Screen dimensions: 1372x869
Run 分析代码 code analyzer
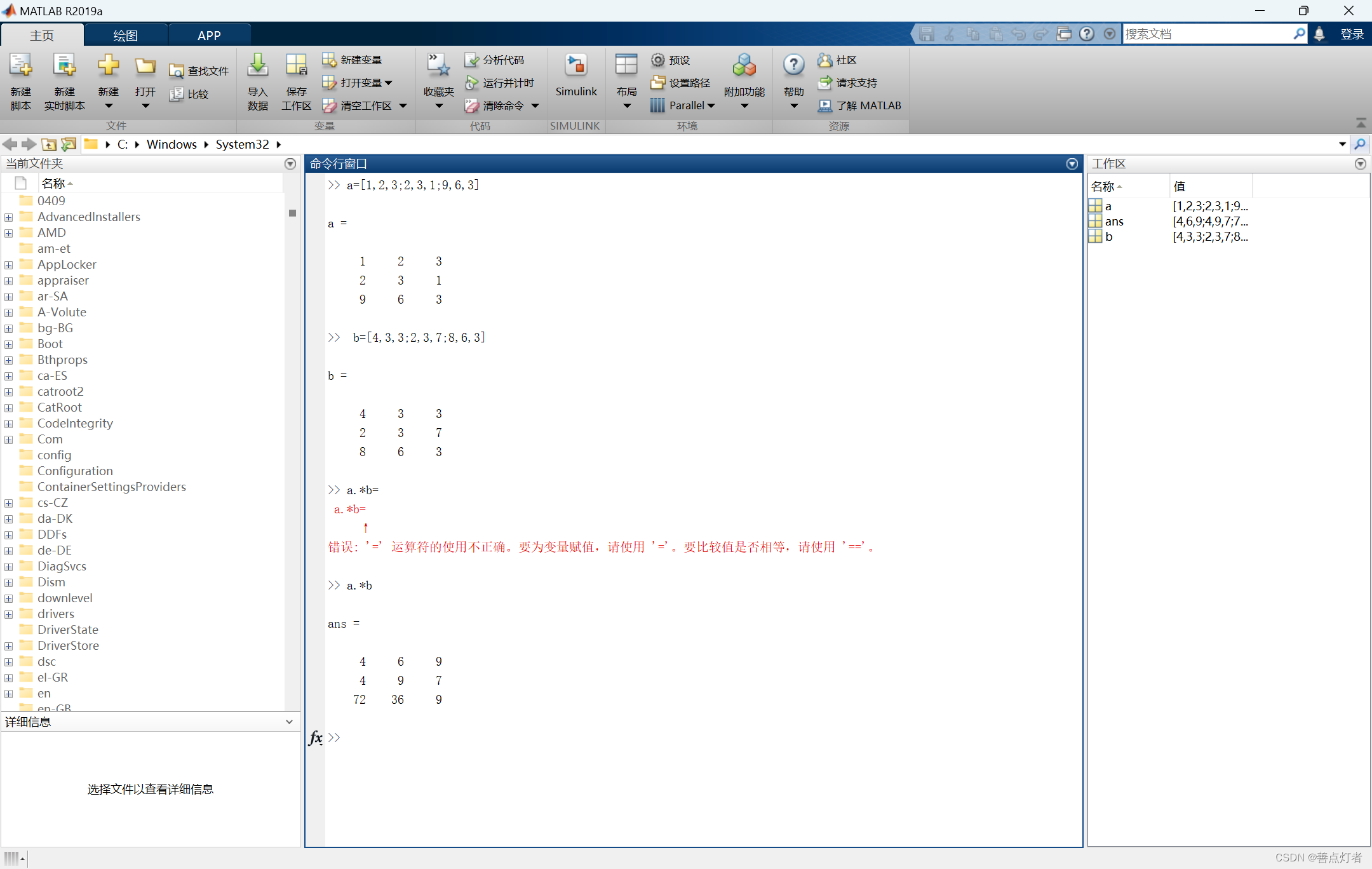[496, 59]
